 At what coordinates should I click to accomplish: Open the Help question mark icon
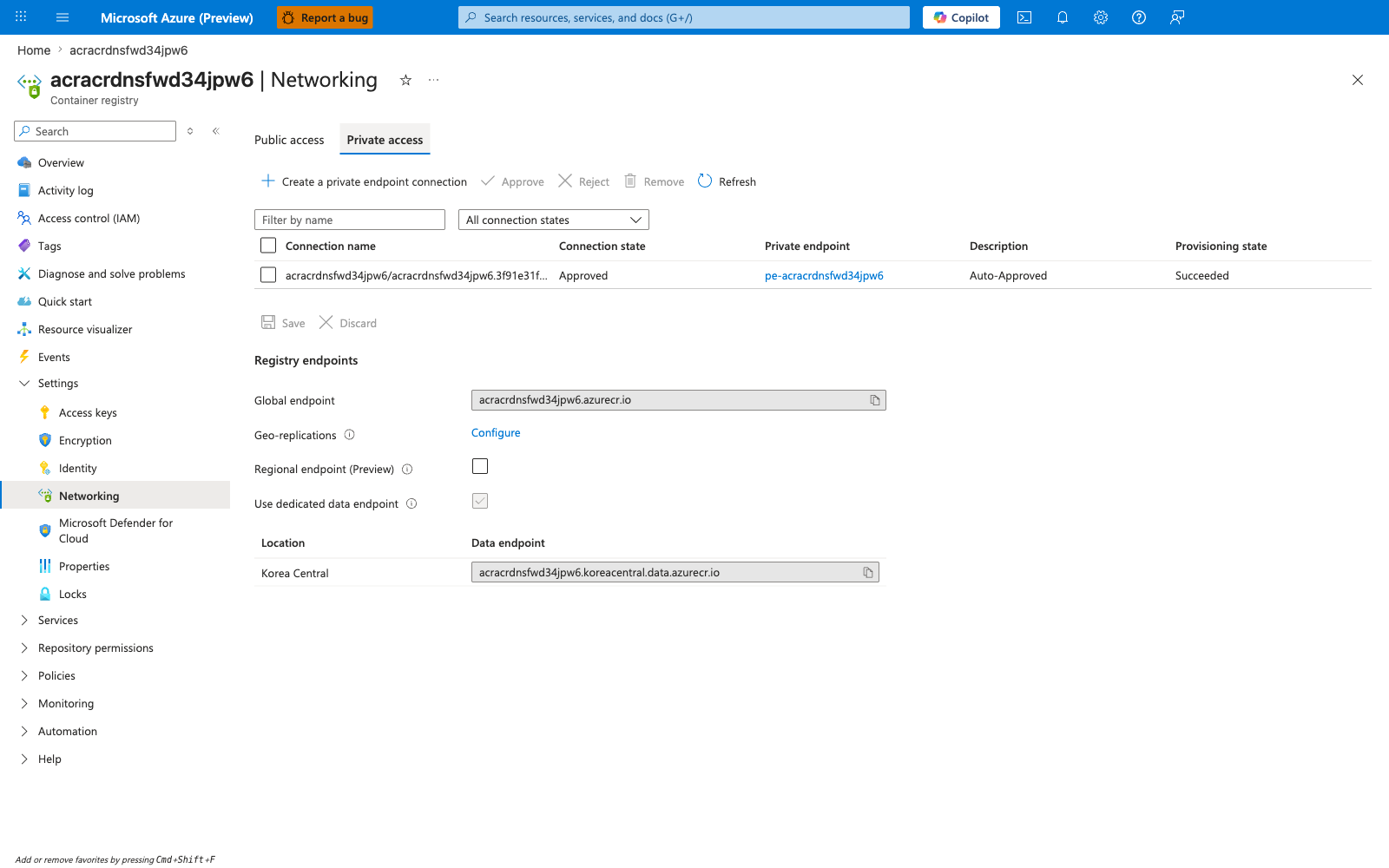tap(1139, 17)
